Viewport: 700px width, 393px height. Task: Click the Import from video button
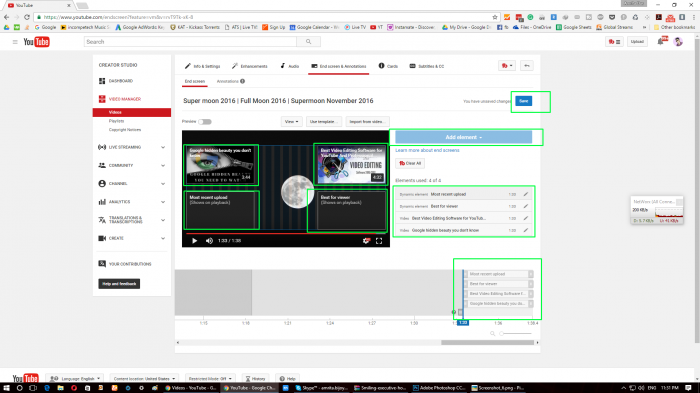[x=367, y=121]
